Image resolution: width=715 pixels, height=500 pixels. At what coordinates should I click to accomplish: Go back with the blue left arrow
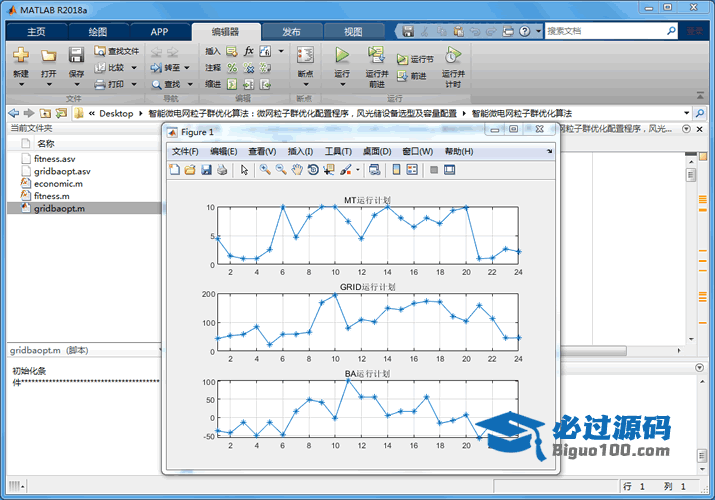14,113
